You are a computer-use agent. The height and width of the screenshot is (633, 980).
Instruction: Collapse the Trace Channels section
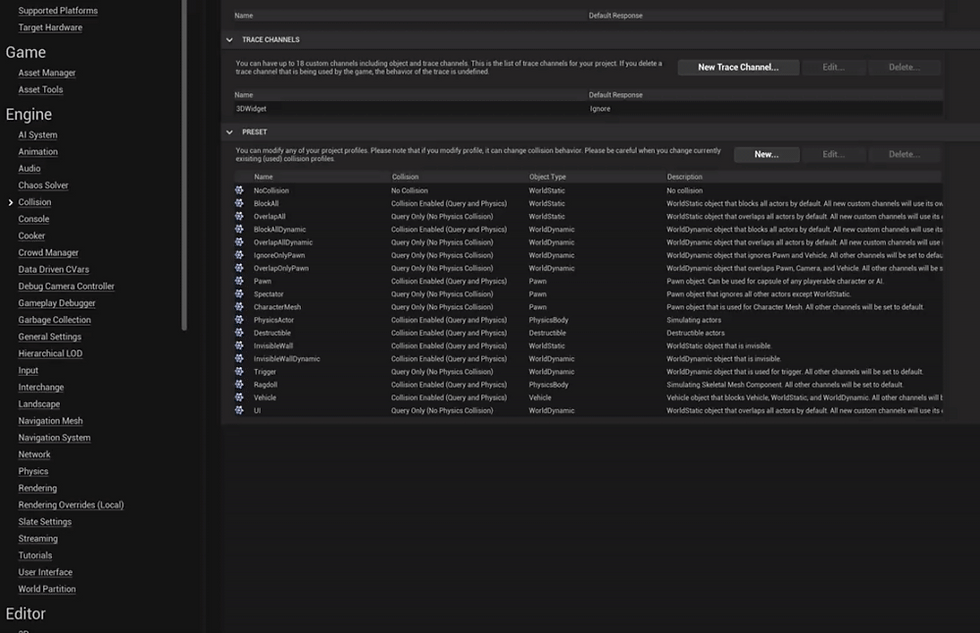[229, 39]
